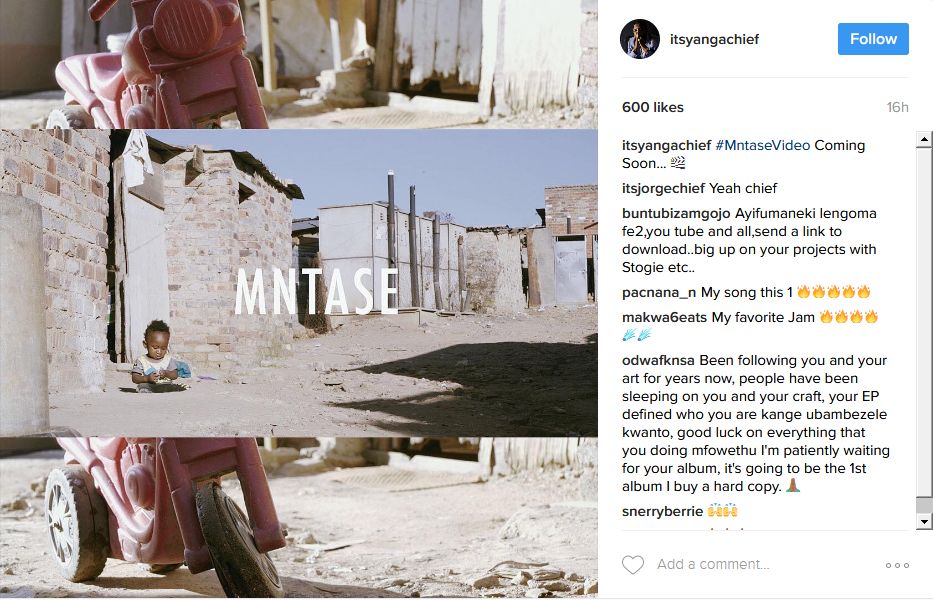This screenshot has height=600, width=933.
Task: Click the 16h post timestamp
Action: point(897,107)
